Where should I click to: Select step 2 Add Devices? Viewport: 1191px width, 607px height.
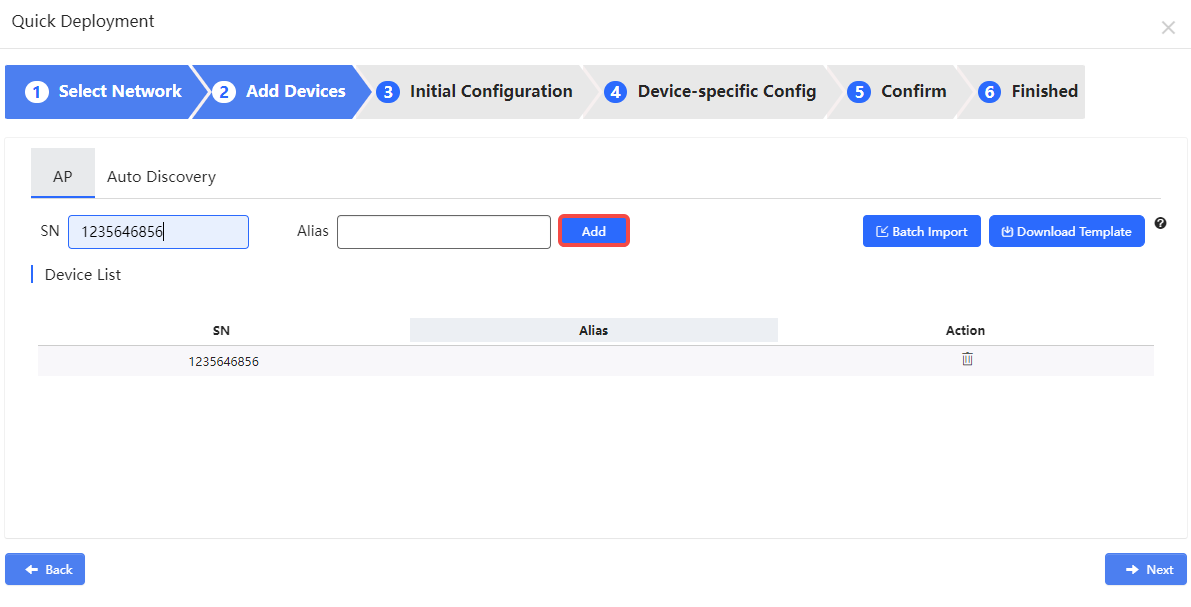(x=282, y=92)
